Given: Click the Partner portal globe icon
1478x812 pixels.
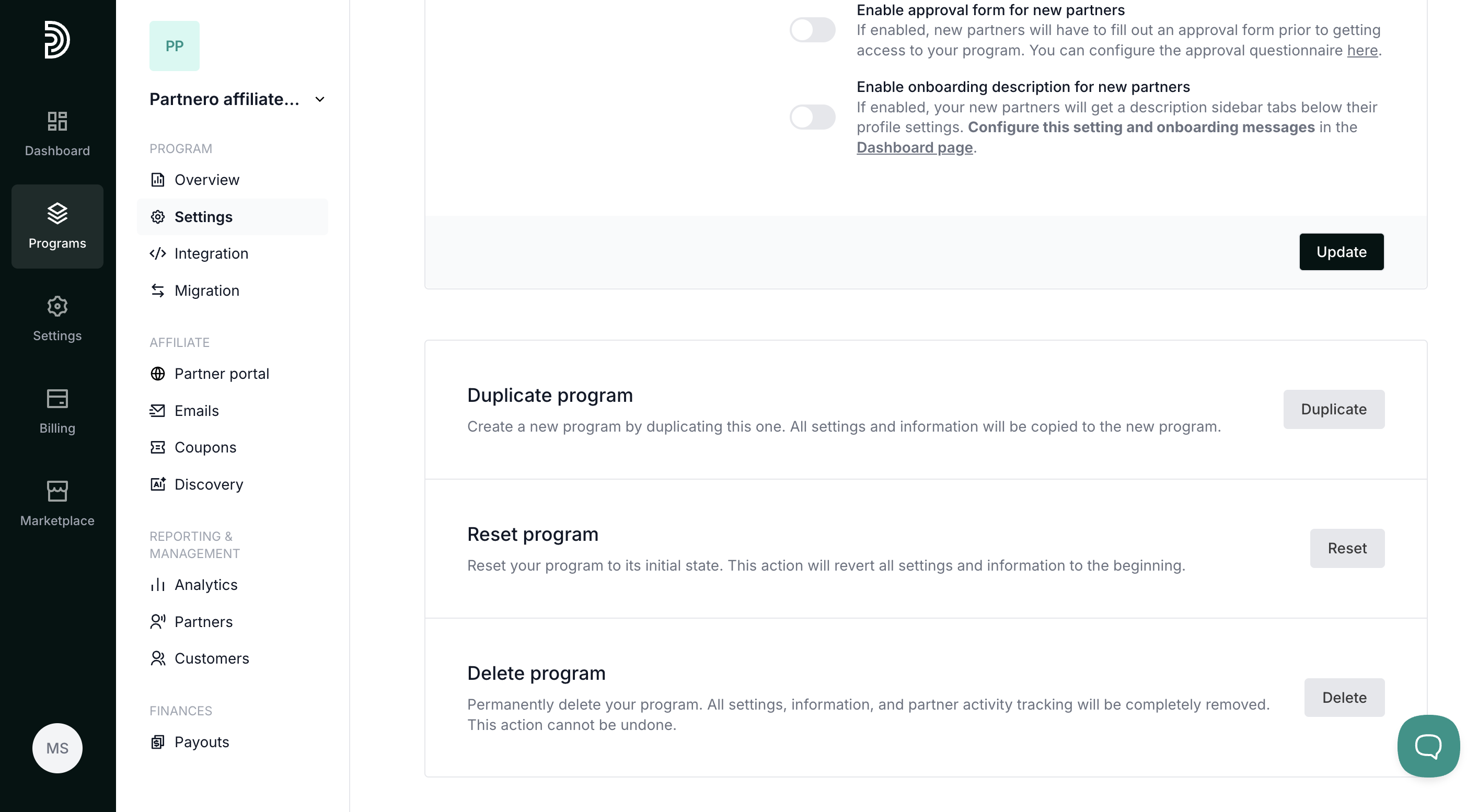Looking at the screenshot, I should (158, 374).
